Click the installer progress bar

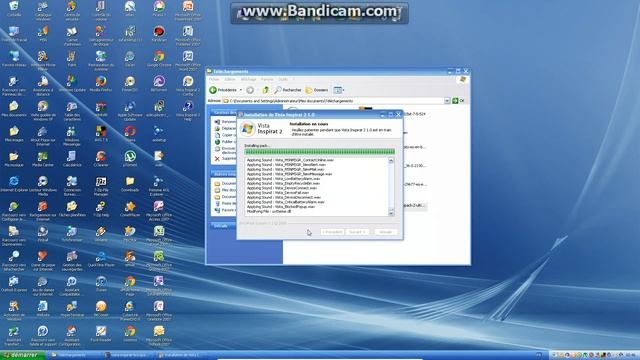point(320,152)
